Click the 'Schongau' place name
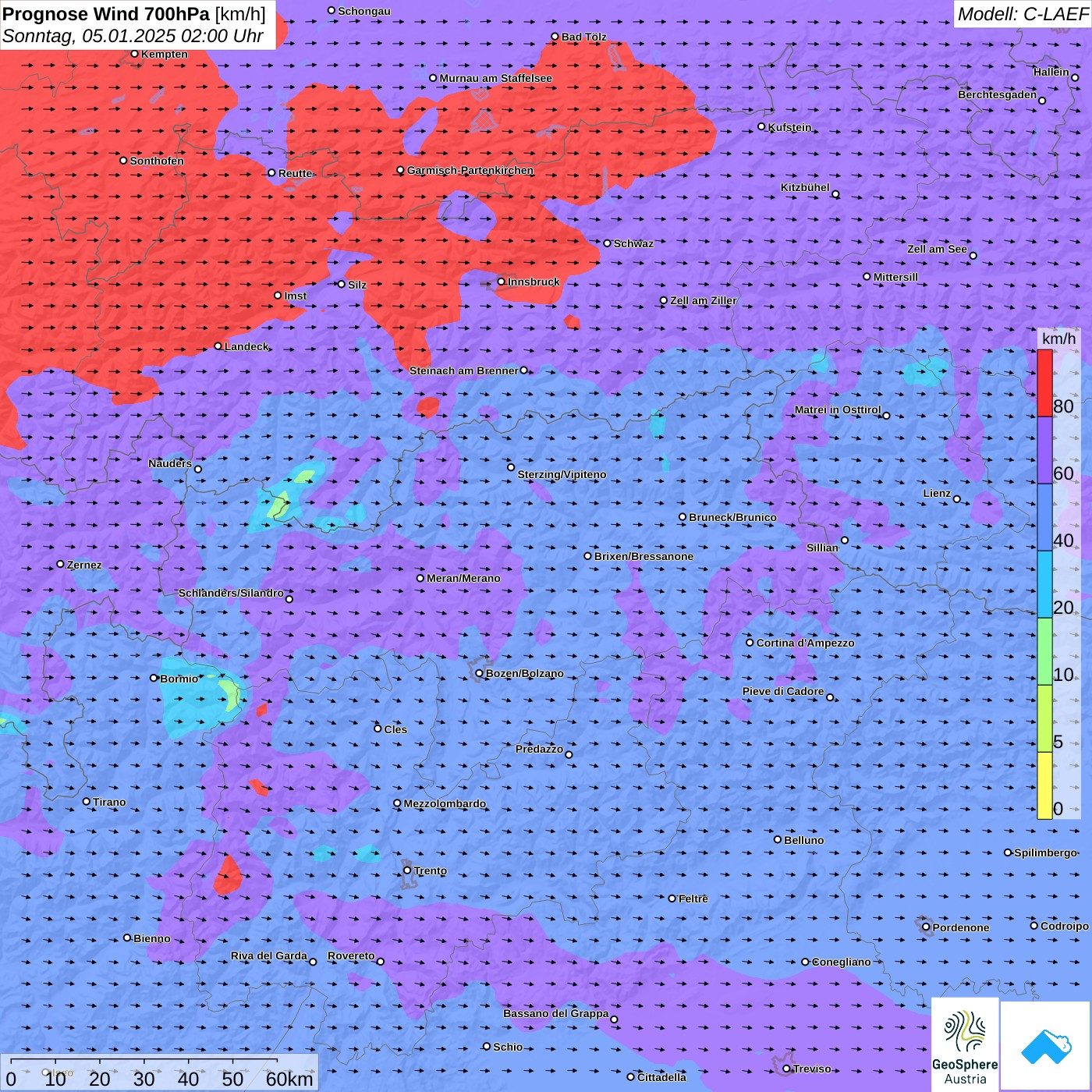This screenshot has height=1092, width=1092. (364, 11)
